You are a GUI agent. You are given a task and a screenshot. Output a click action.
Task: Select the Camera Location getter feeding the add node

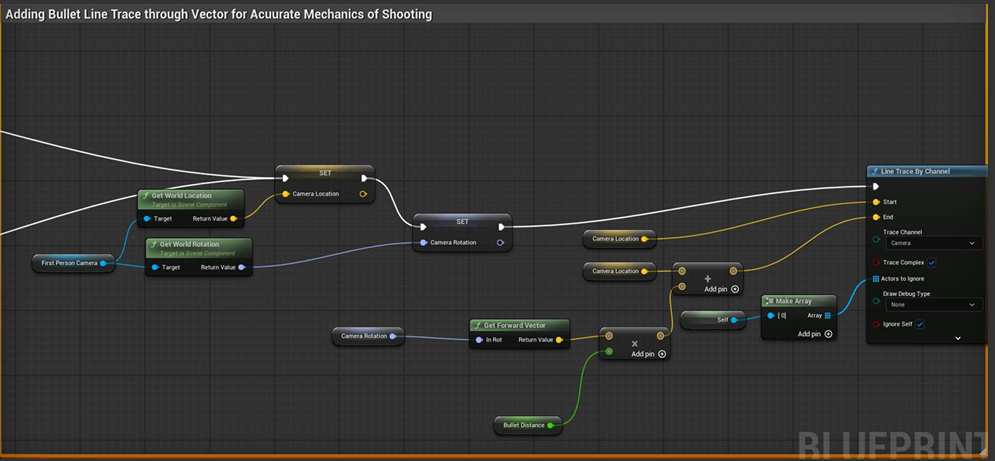click(x=619, y=271)
